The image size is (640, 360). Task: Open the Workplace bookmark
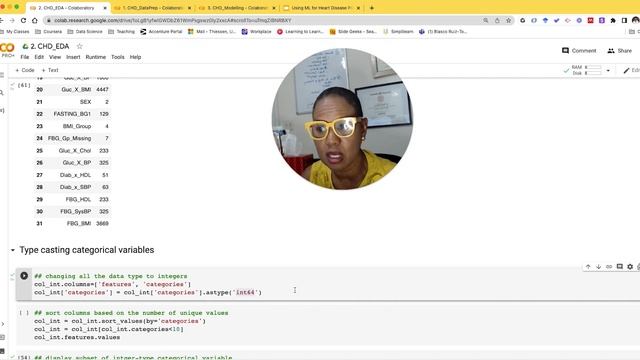pos(256,31)
